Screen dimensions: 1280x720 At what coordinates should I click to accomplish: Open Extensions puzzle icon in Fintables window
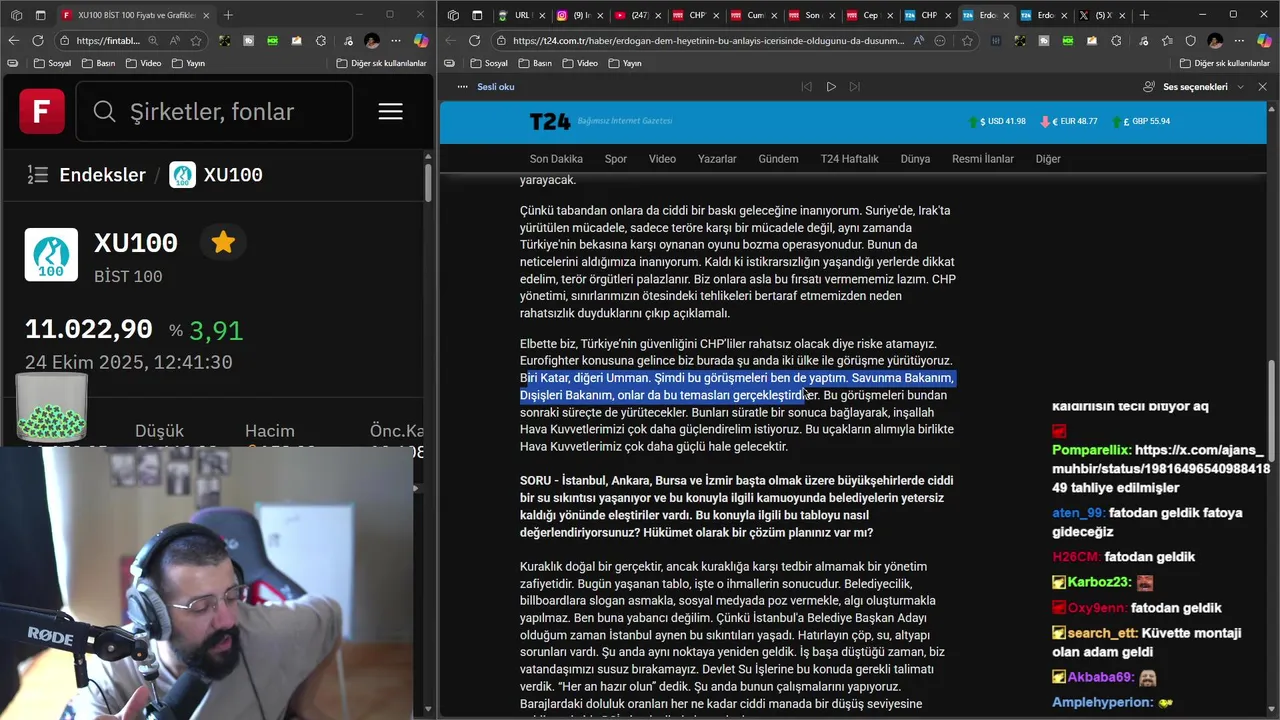point(321,41)
